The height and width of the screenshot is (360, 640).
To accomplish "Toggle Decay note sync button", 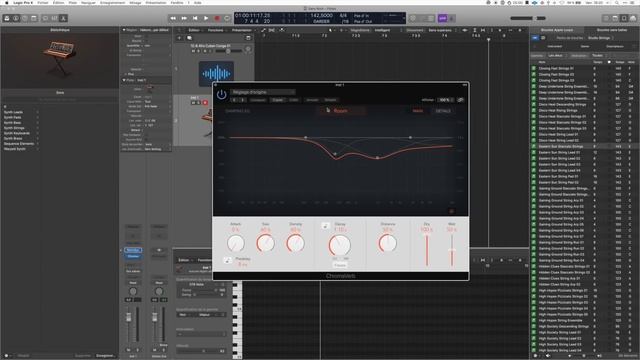I will coord(325,226).
